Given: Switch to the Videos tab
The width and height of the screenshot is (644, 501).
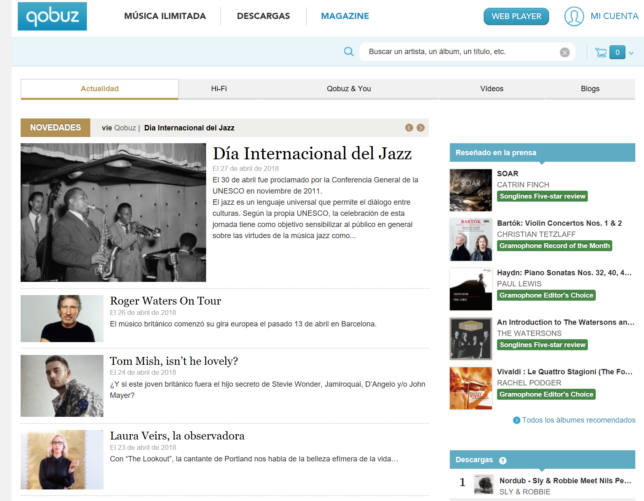Looking at the screenshot, I should [x=492, y=89].
